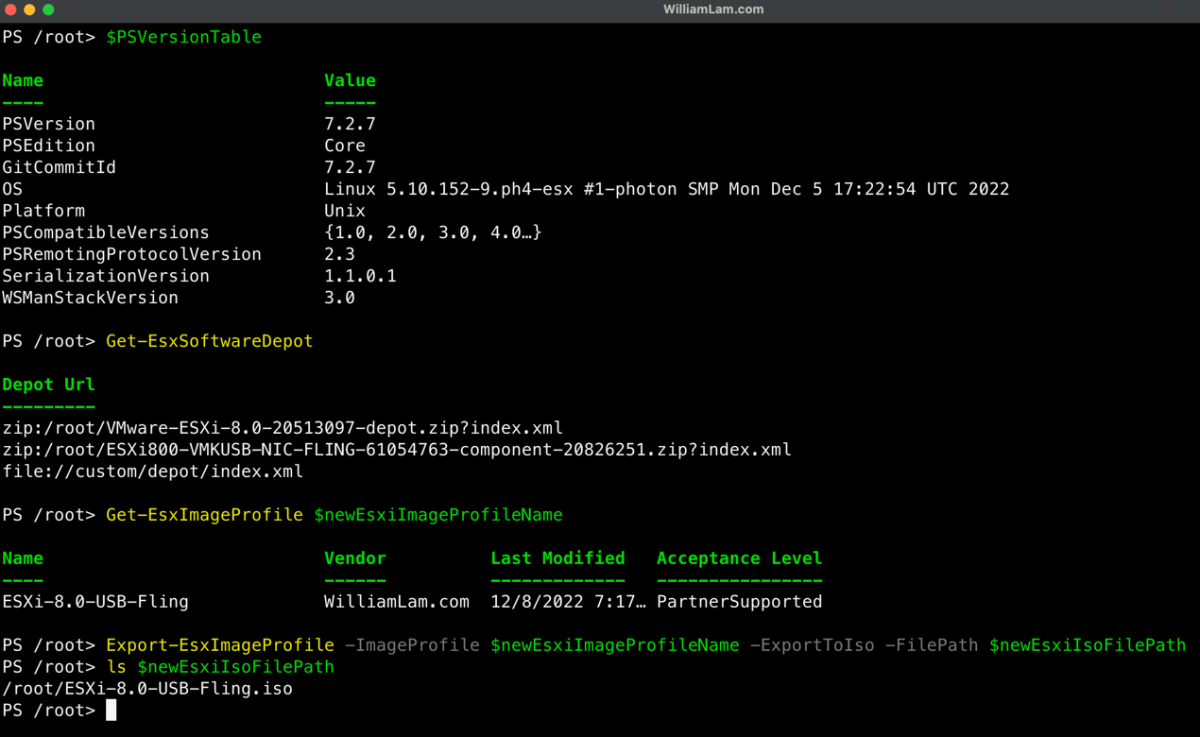Click the ls command
The height and width of the screenshot is (737, 1200).
(x=116, y=667)
